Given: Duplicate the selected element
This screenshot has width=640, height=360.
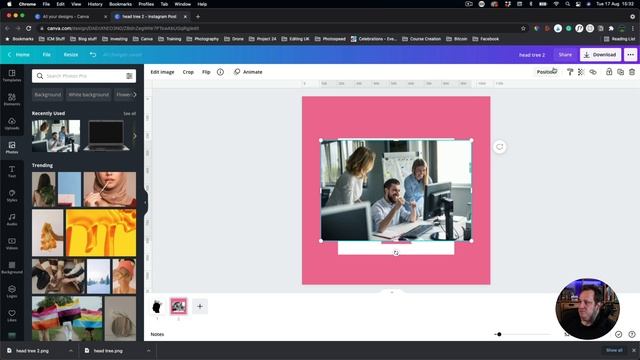Looking at the screenshot, I should click(620, 72).
